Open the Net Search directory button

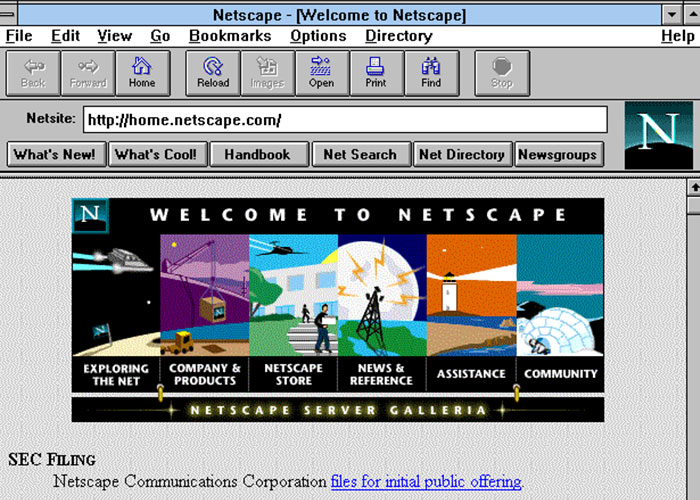coord(360,154)
